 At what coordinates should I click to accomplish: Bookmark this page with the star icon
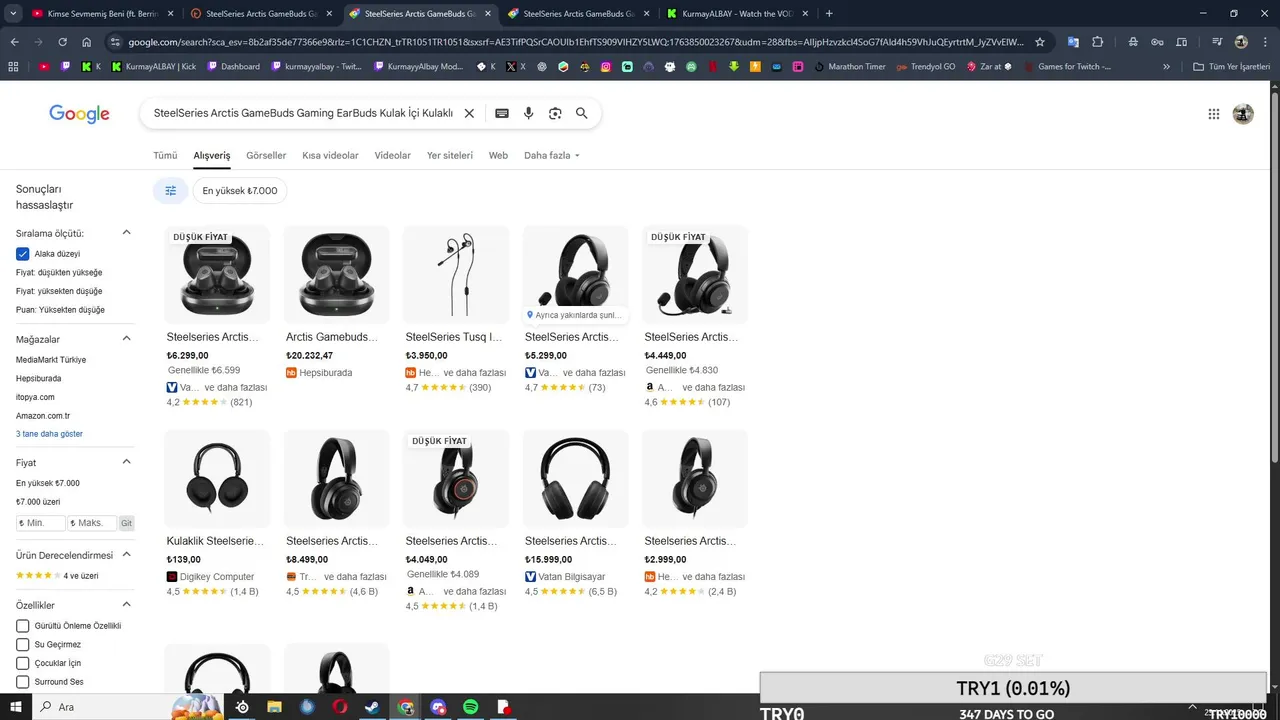(1040, 42)
